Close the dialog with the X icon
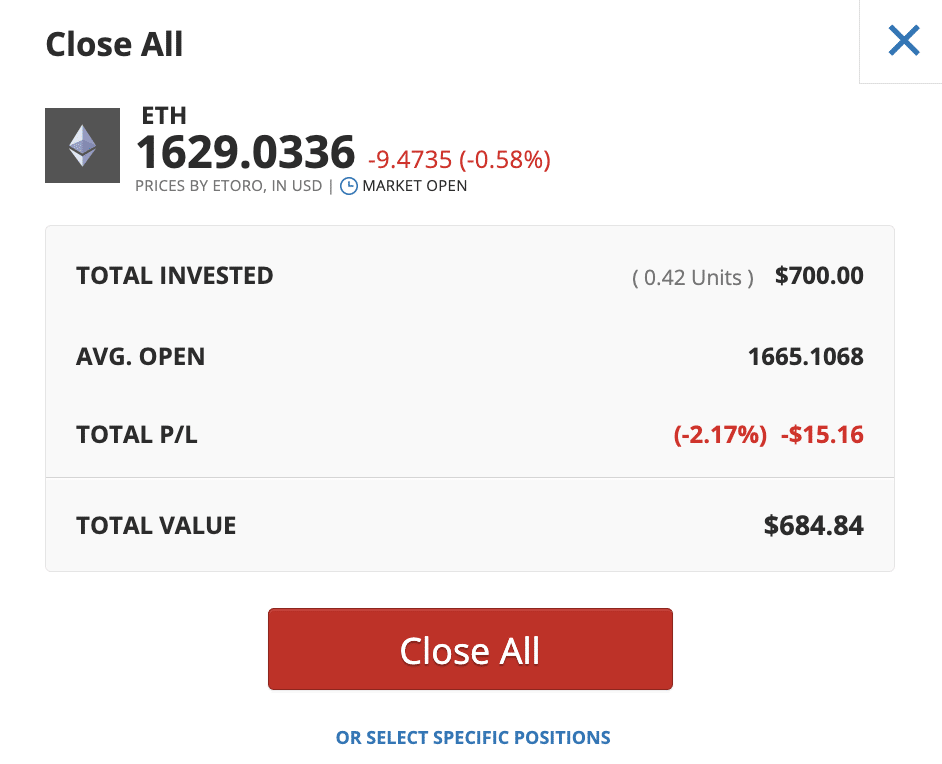The height and width of the screenshot is (764, 942). pyautogui.click(x=904, y=40)
